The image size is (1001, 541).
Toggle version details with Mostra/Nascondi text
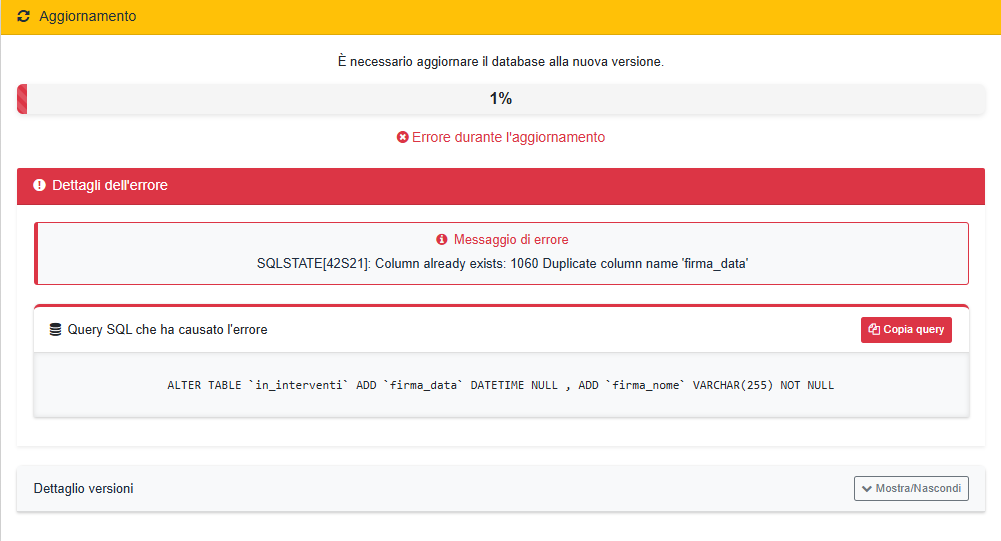(918, 489)
